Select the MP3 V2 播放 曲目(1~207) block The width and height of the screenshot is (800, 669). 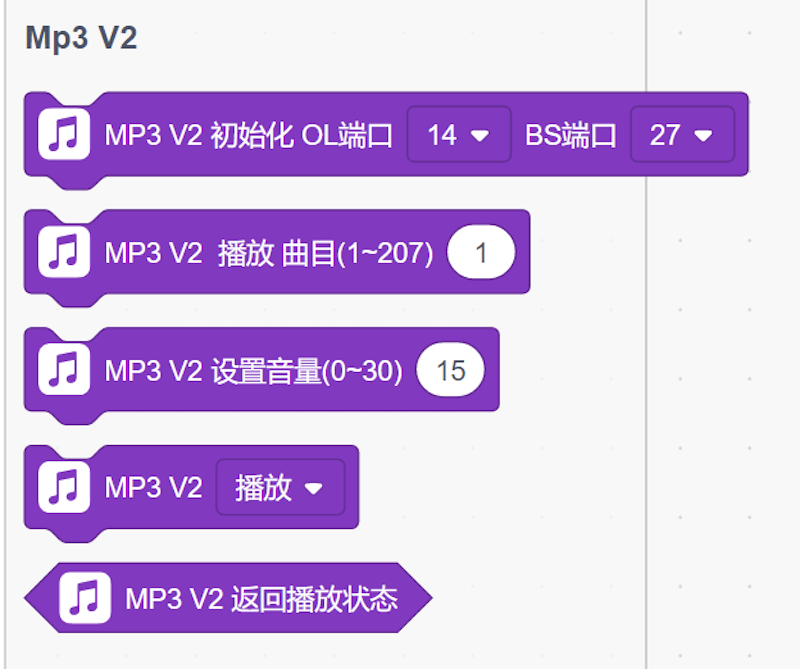tap(277, 254)
